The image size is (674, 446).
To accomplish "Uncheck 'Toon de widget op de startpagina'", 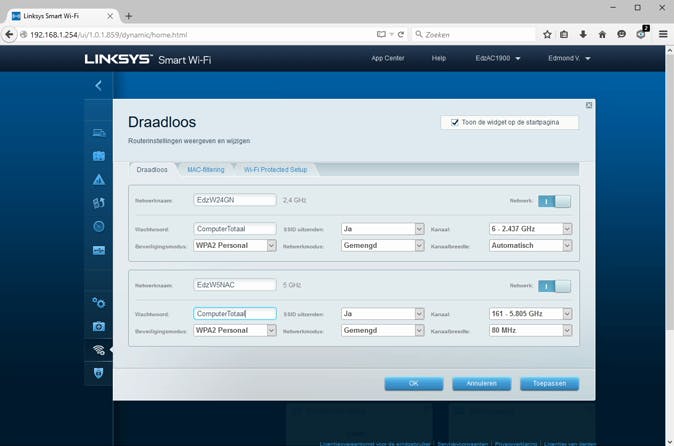I will pyautogui.click(x=455, y=122).
